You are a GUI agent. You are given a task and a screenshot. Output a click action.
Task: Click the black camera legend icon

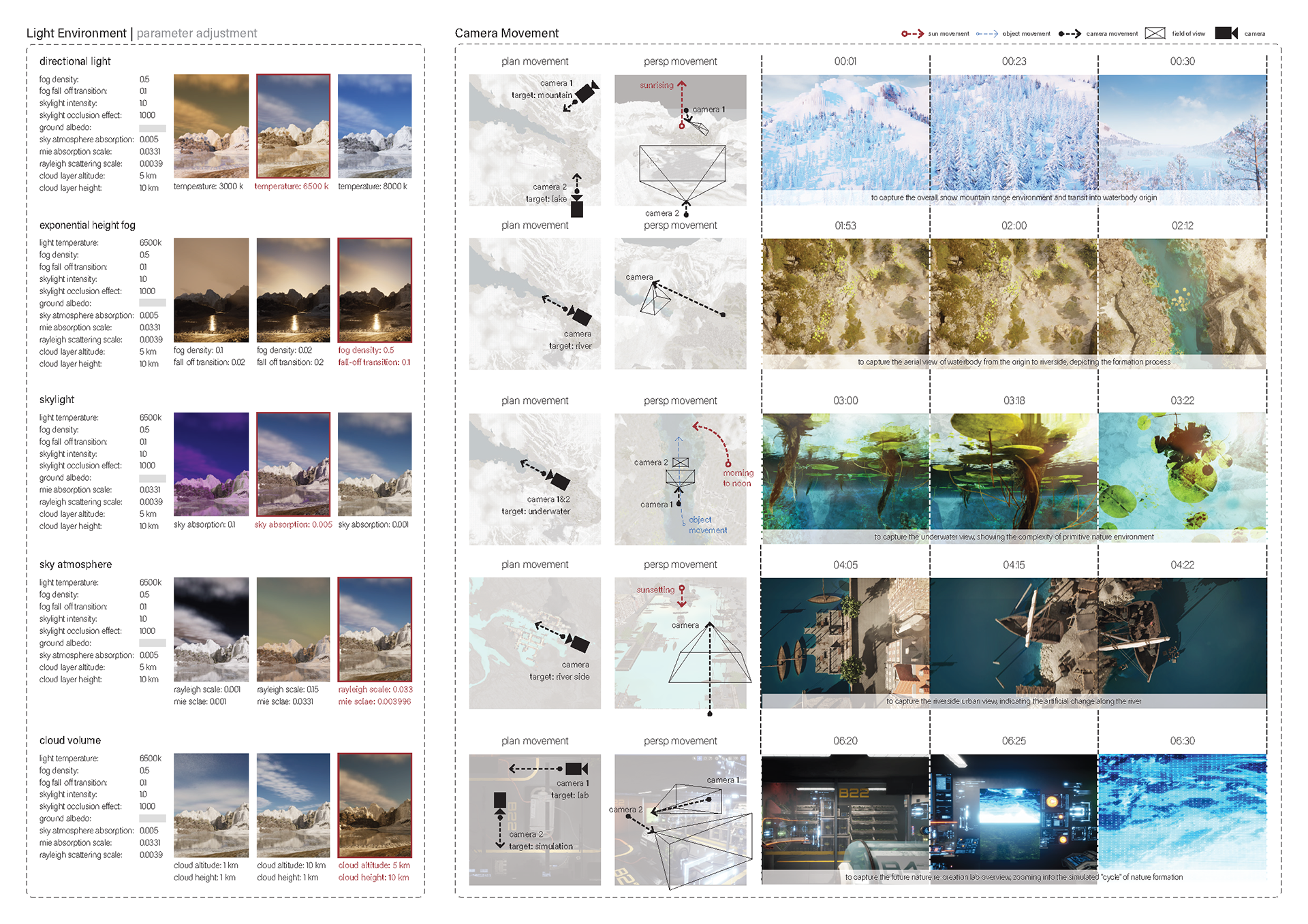[x=1226, y=33]
